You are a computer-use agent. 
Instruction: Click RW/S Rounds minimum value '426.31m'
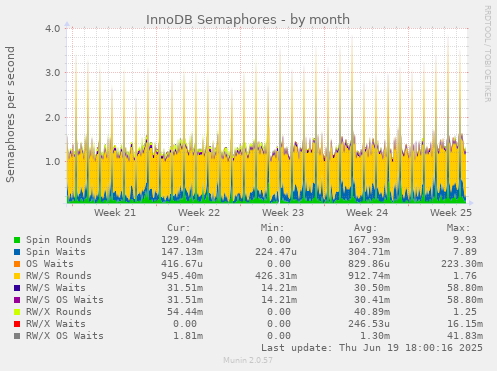(276, 276)
